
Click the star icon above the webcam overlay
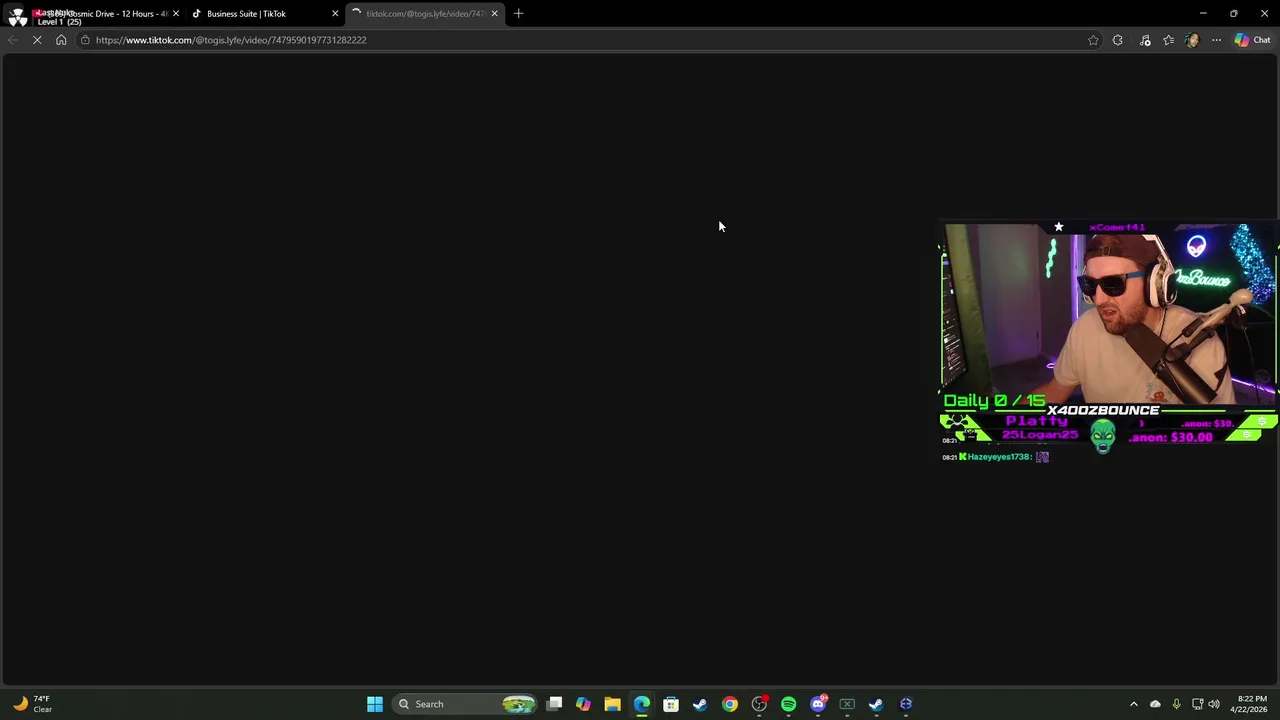[1059, 227]
